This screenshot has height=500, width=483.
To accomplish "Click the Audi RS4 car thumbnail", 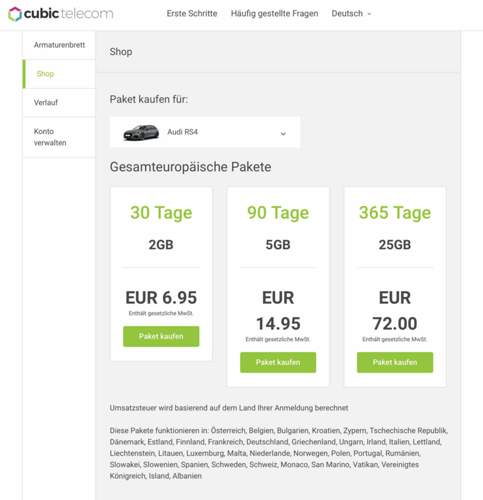I will pyautogui.click(x=141, y=132).
